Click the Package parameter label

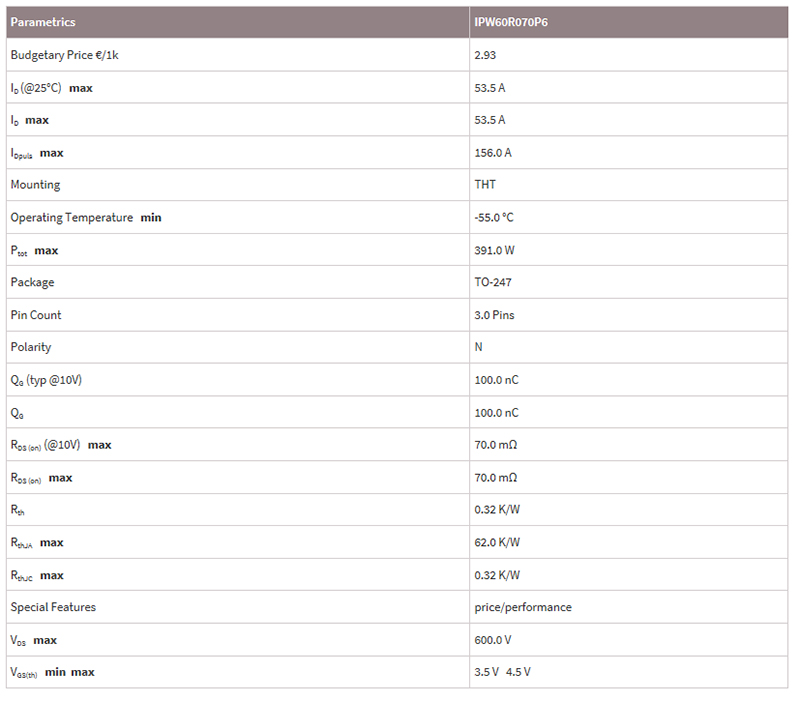coord(32,282)
